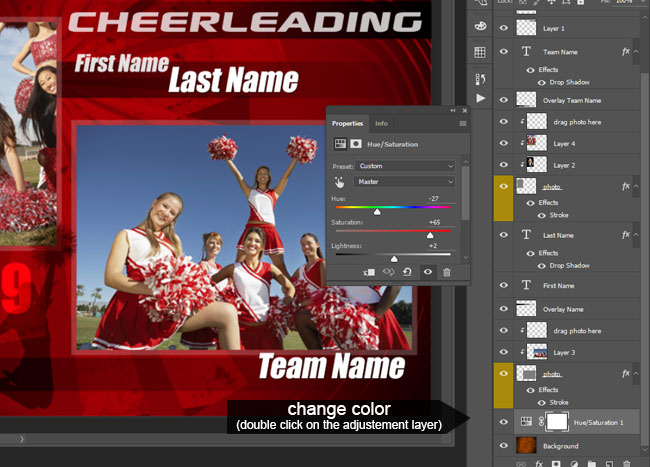Viewport: 650px width, 467px height.
Task: Toggle layer visibility eye in Properties footer
Action: tap(428, 272)
